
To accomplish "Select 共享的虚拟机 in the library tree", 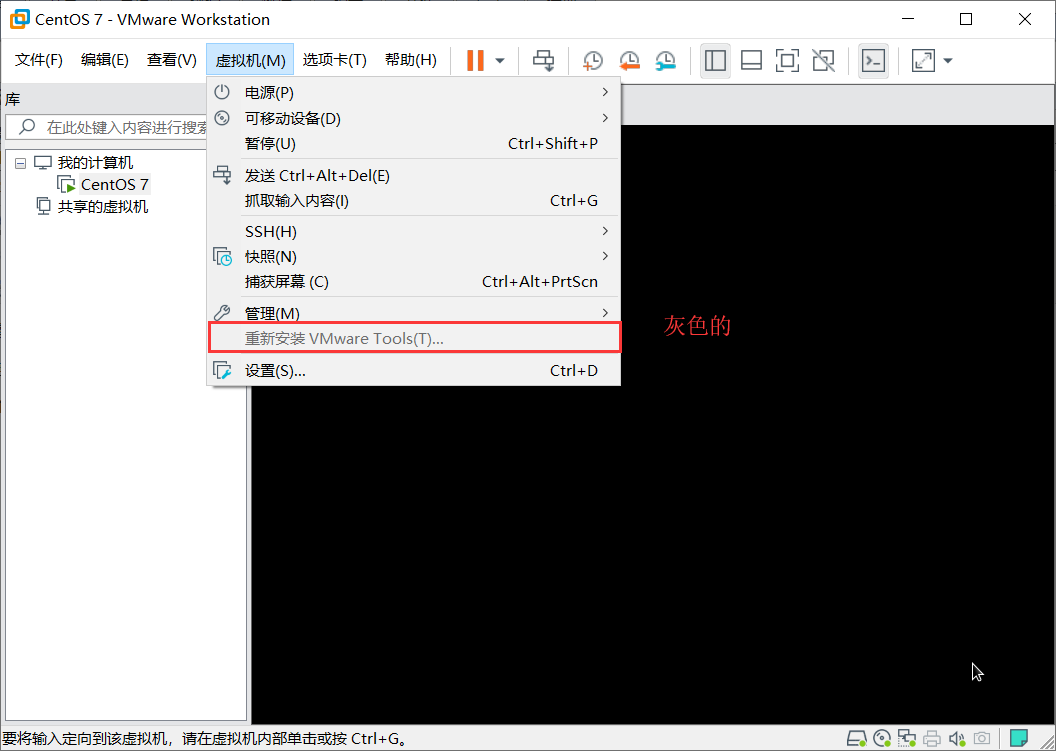I will pyautogui.click(x=102, y=206).
